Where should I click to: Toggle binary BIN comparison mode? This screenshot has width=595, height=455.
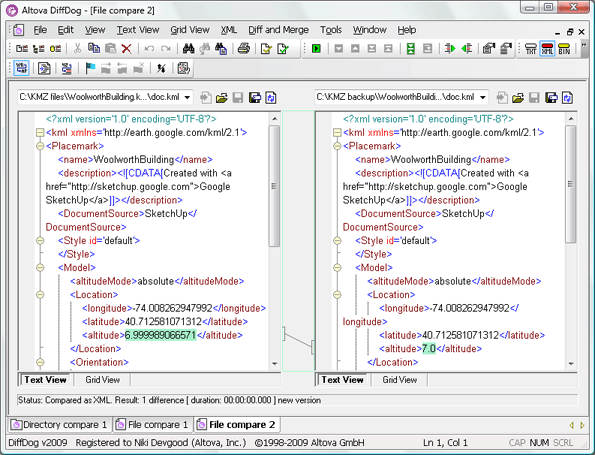click(x=564, y=49)
